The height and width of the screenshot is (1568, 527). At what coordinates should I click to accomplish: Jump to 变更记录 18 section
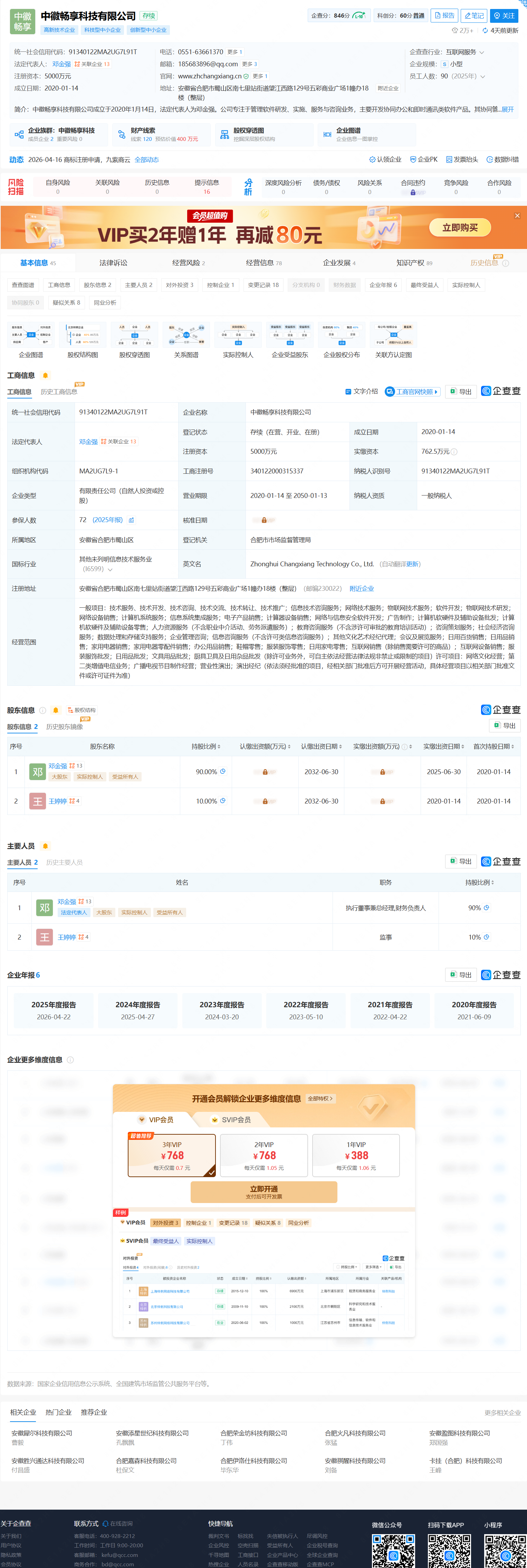tap(263, 285)
